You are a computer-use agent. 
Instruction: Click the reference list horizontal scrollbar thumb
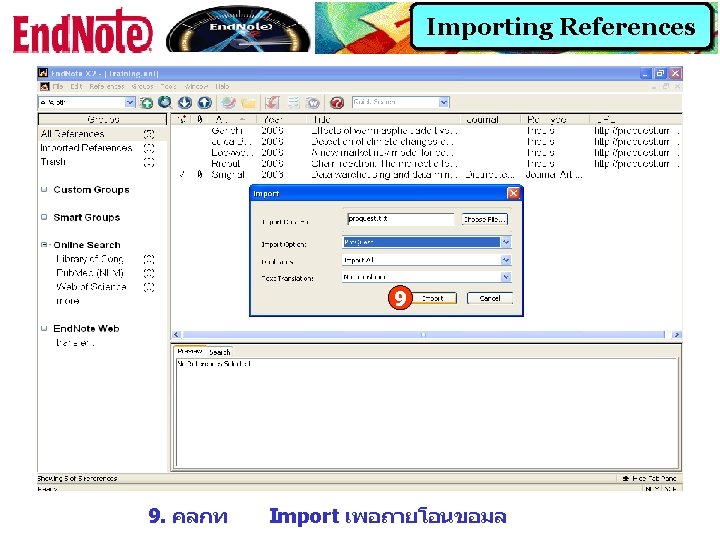pyautogui.click(x=423, y=335)
